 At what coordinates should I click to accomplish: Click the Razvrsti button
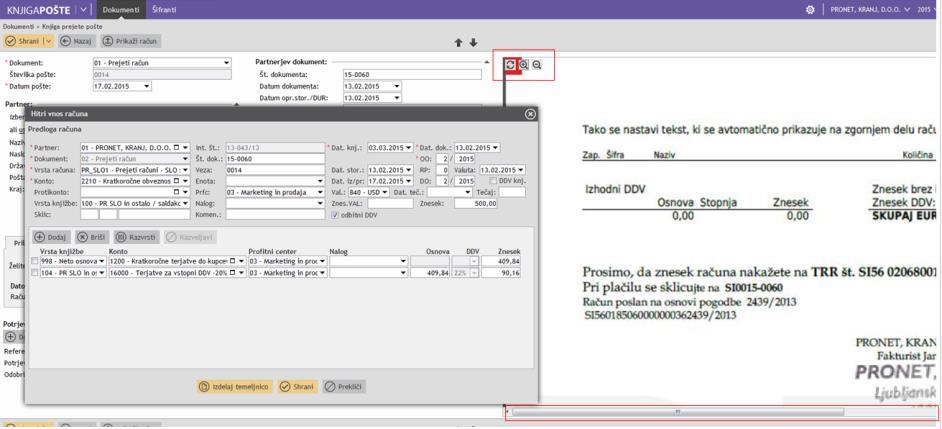click(x=137, y=237)
